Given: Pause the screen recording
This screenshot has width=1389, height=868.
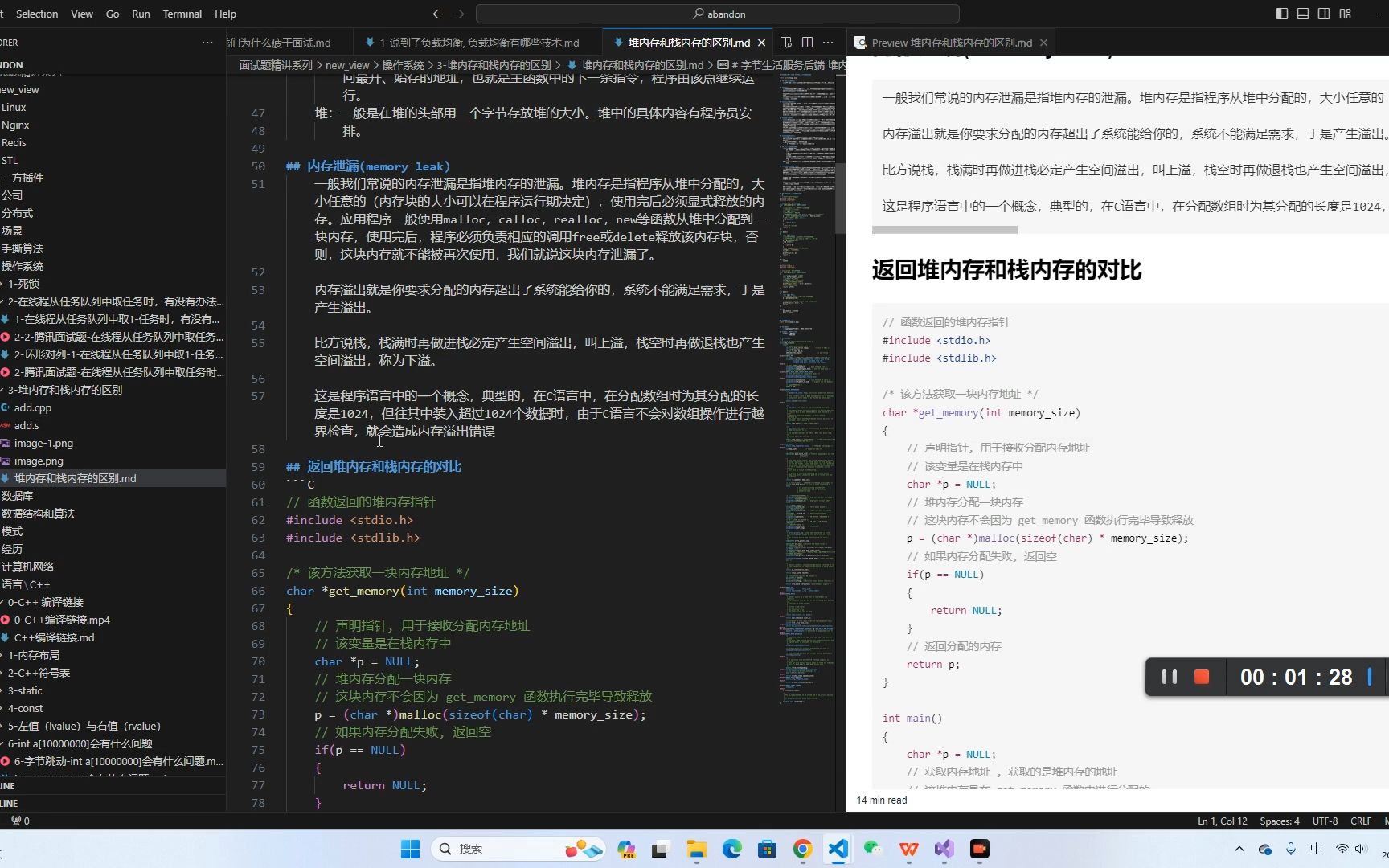Looking at the screenshot, I should 1170,677.
